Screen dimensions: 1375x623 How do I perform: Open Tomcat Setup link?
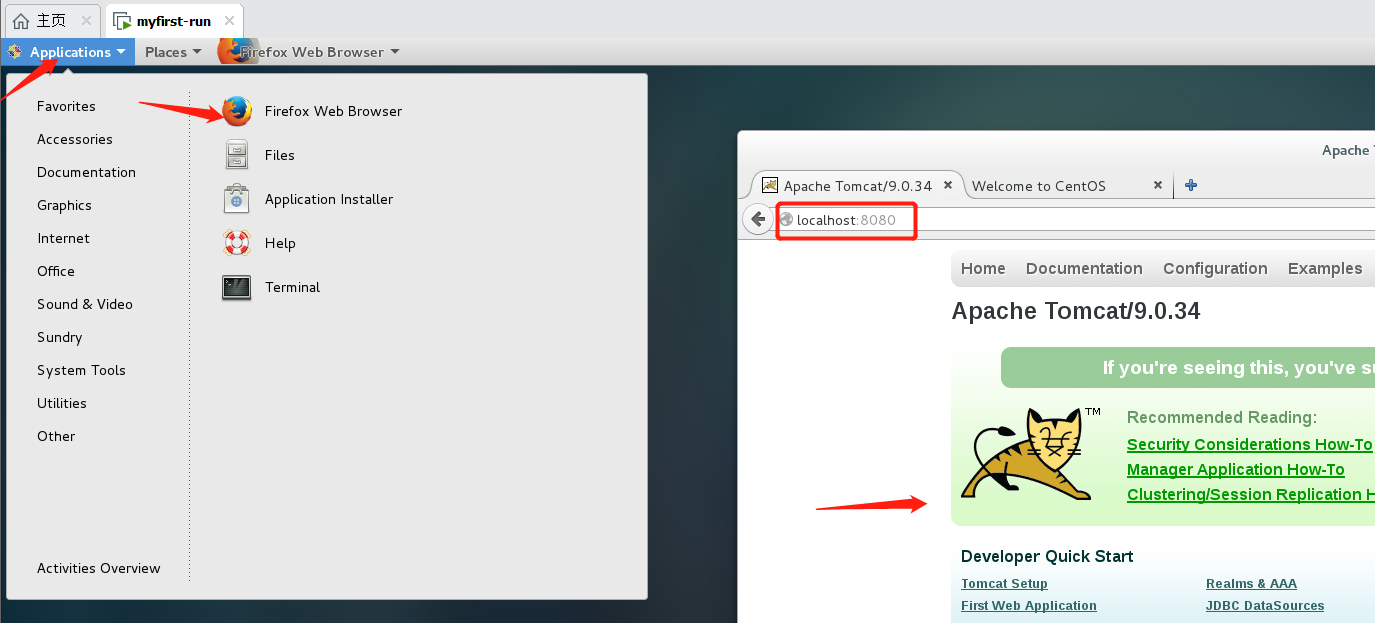(1004, 583)
